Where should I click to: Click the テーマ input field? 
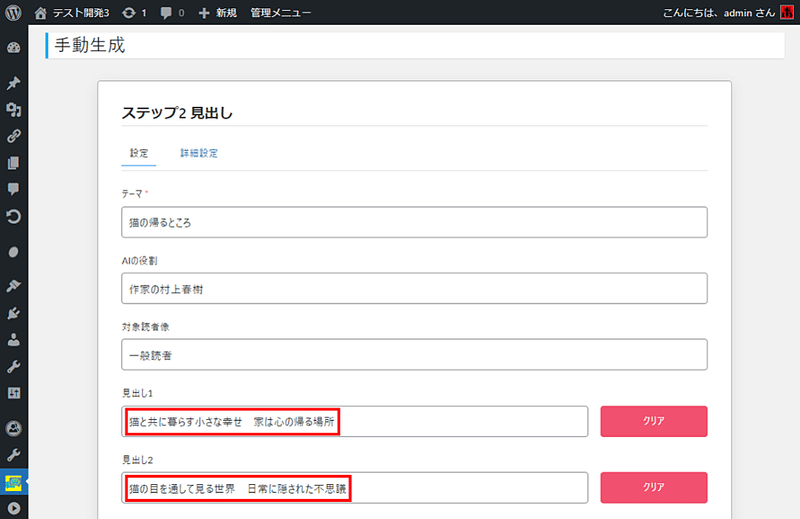pyautogui.click(x=414, y=222)
